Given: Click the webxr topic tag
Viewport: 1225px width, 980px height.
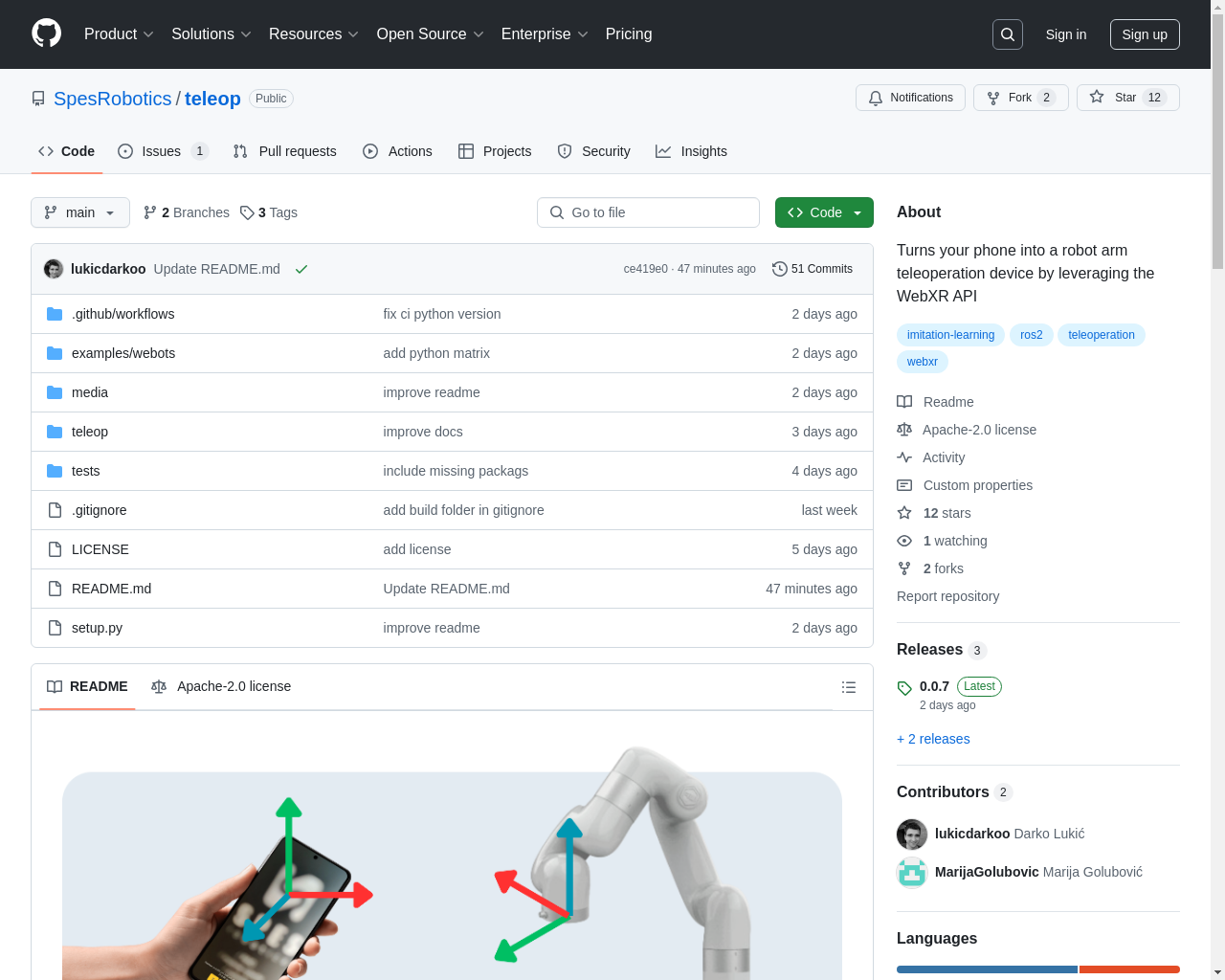Looking at the screenshot, I should click(x=923, y=362).
